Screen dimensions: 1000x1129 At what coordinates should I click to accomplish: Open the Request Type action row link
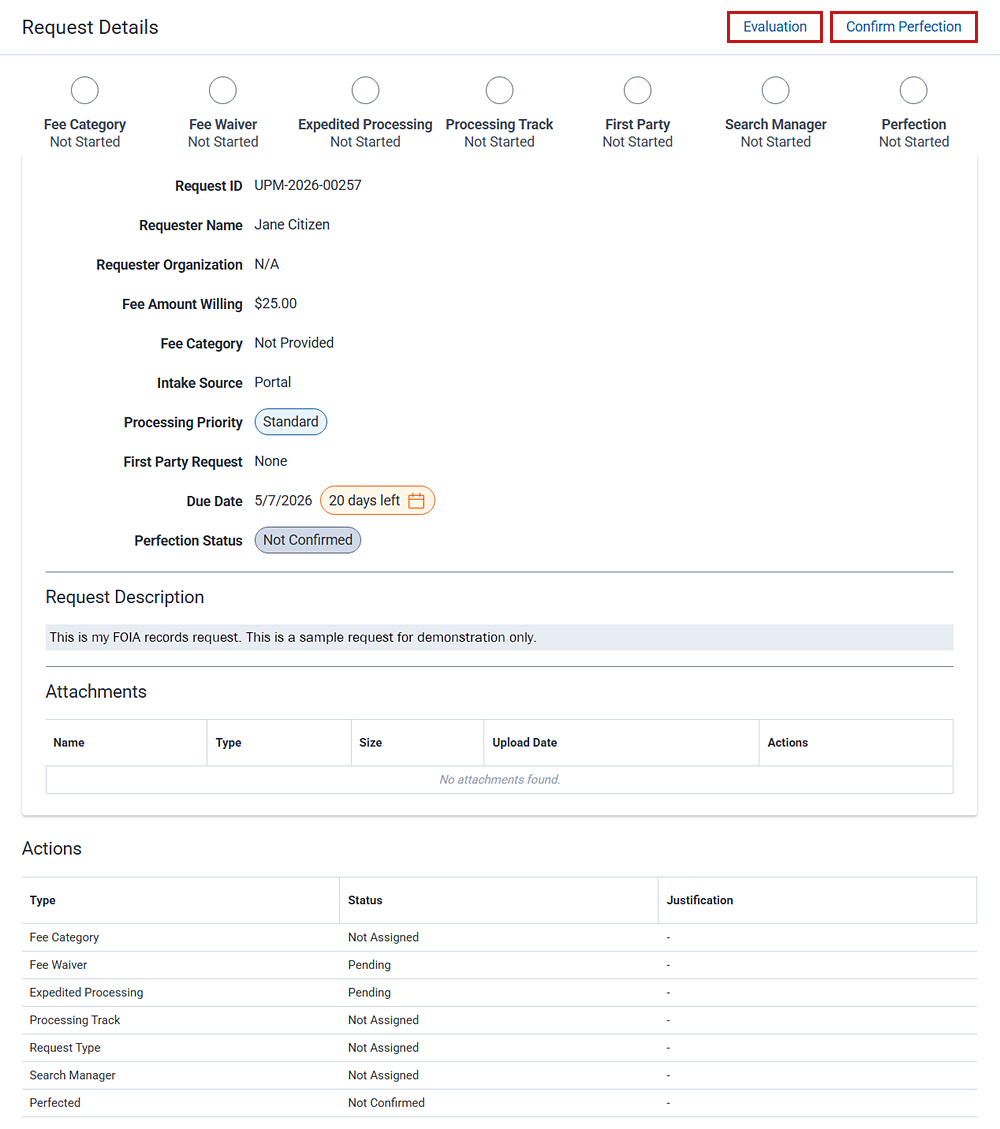pos(64,1047)
